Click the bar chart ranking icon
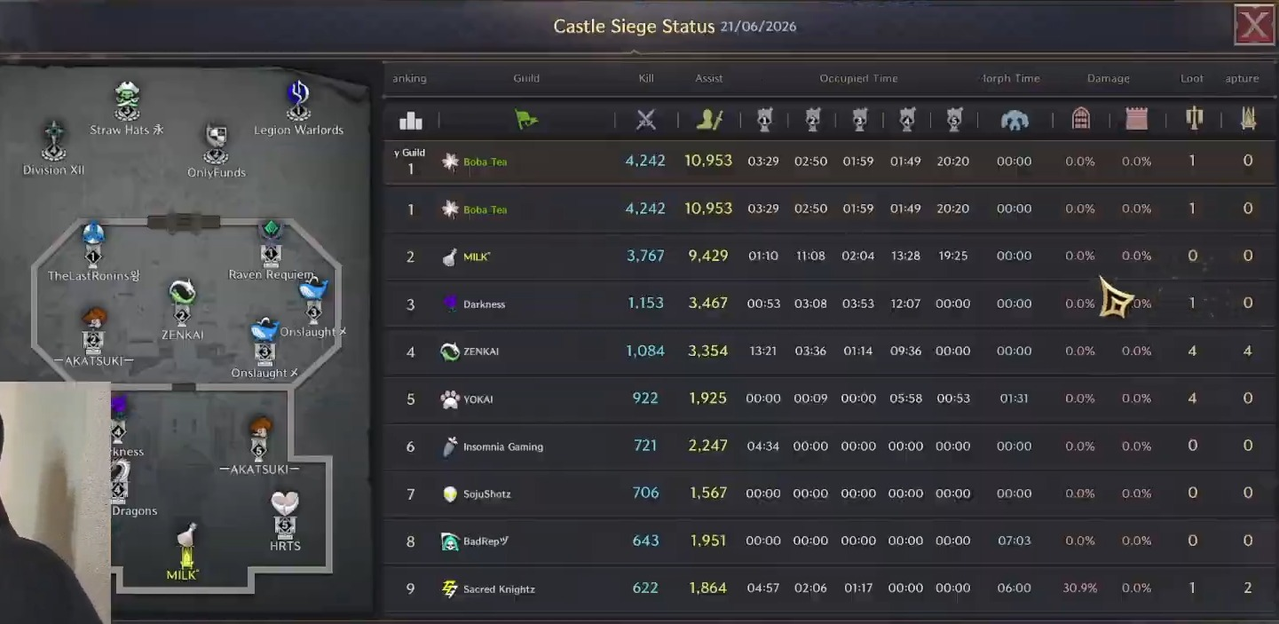This screenshot has width=1279, height=624. click(x=411, y=120)
